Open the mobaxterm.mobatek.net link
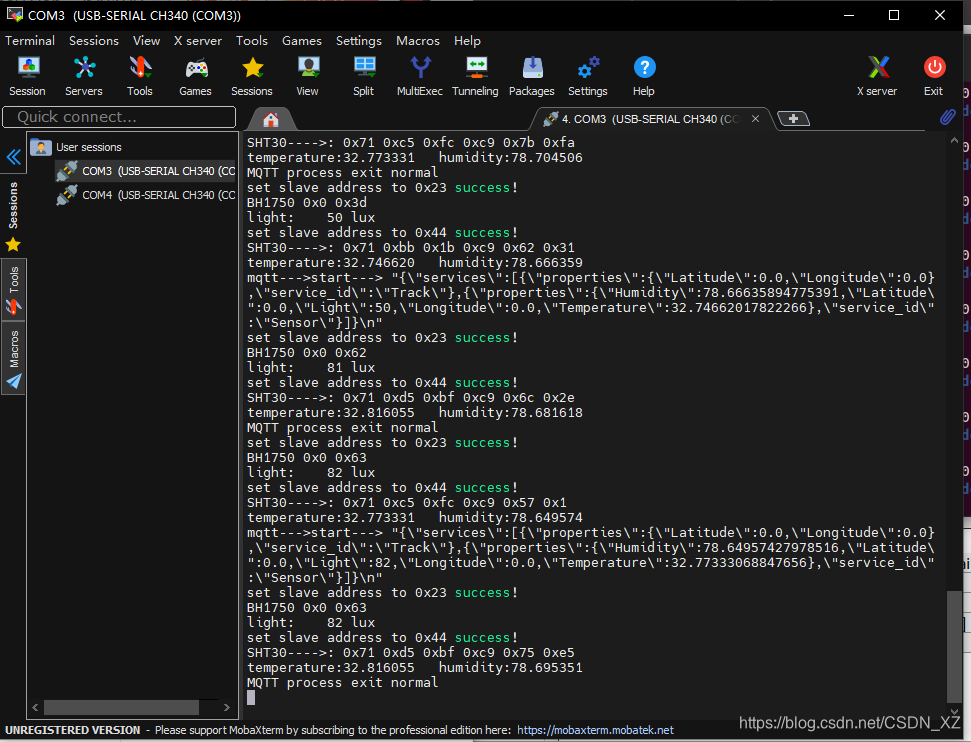Screen dimensions: 971x742 click(595, 730)
